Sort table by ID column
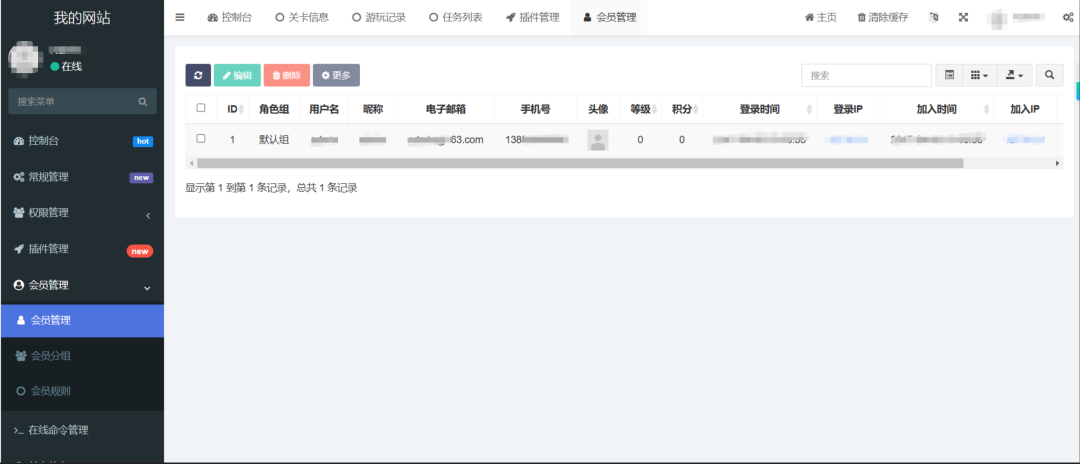 pos(232,109)
